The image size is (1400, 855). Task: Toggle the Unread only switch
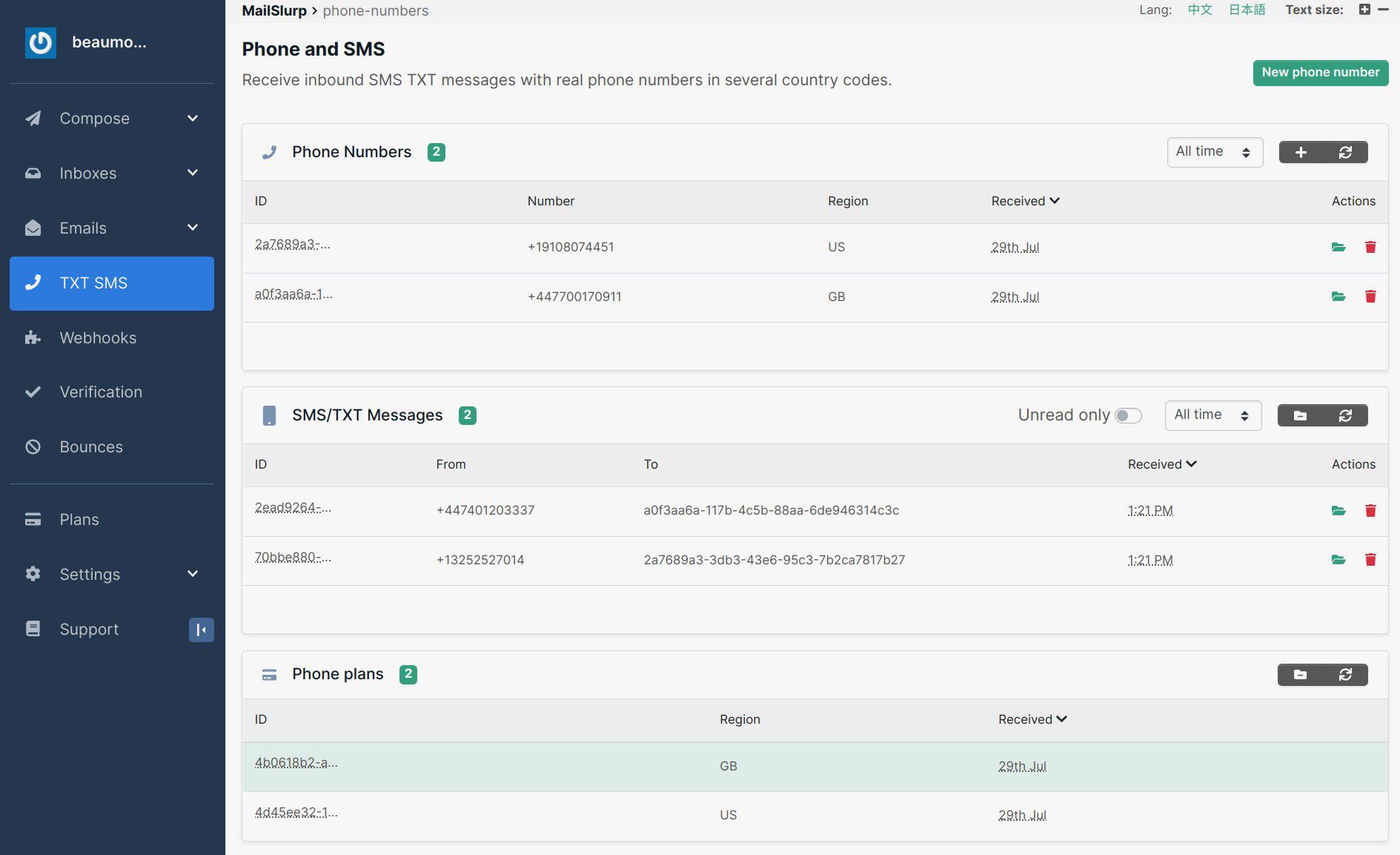coord(1128,415)
